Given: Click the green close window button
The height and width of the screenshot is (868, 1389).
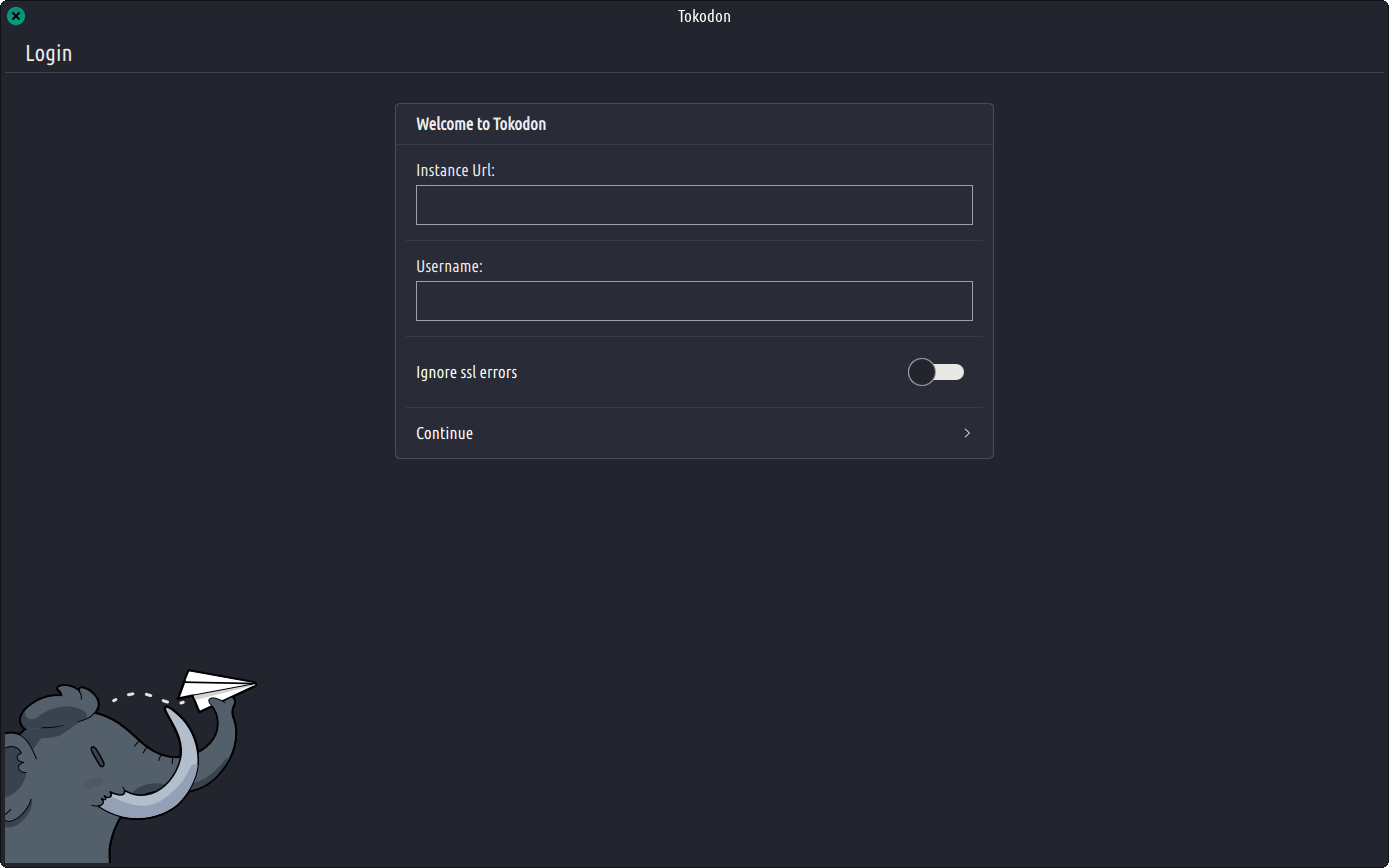Looking at the screenshot, I should click(16, 16).
